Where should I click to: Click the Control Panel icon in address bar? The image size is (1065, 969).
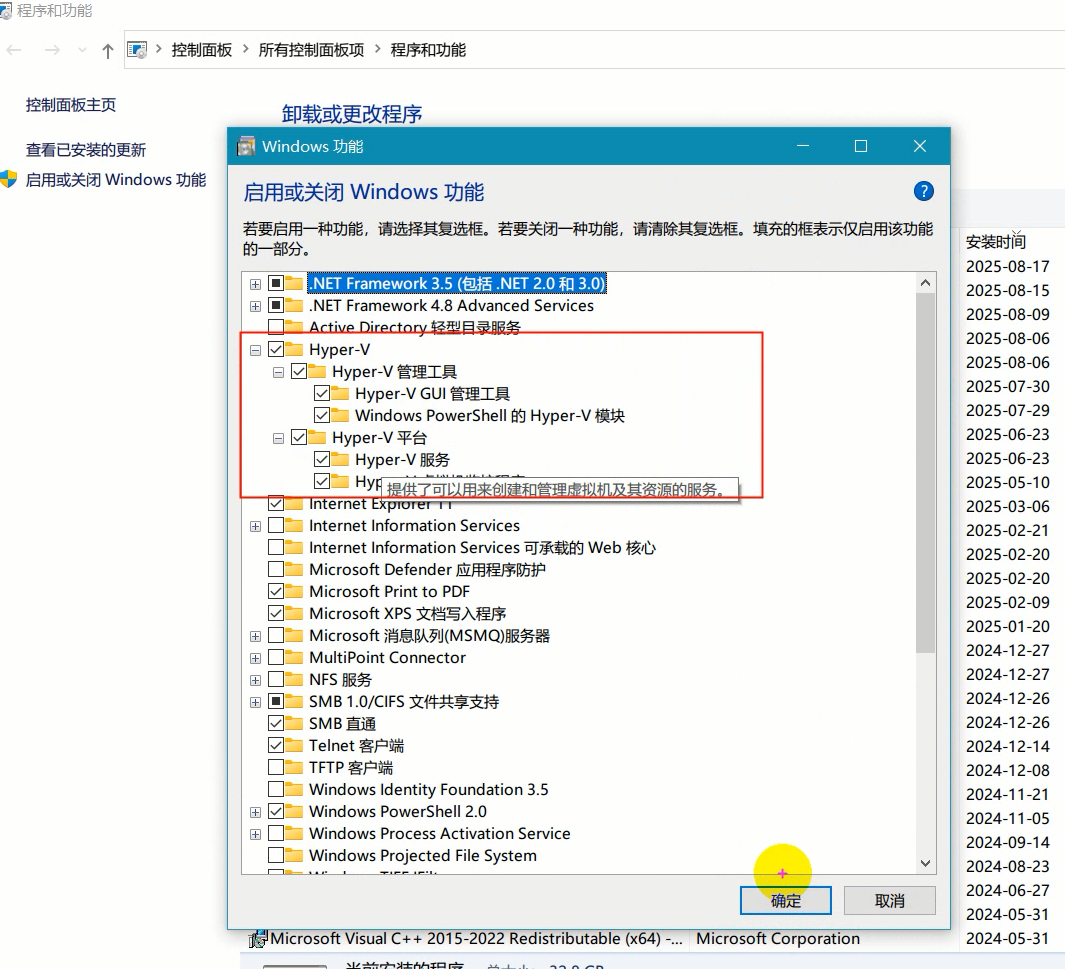point(137,50)
